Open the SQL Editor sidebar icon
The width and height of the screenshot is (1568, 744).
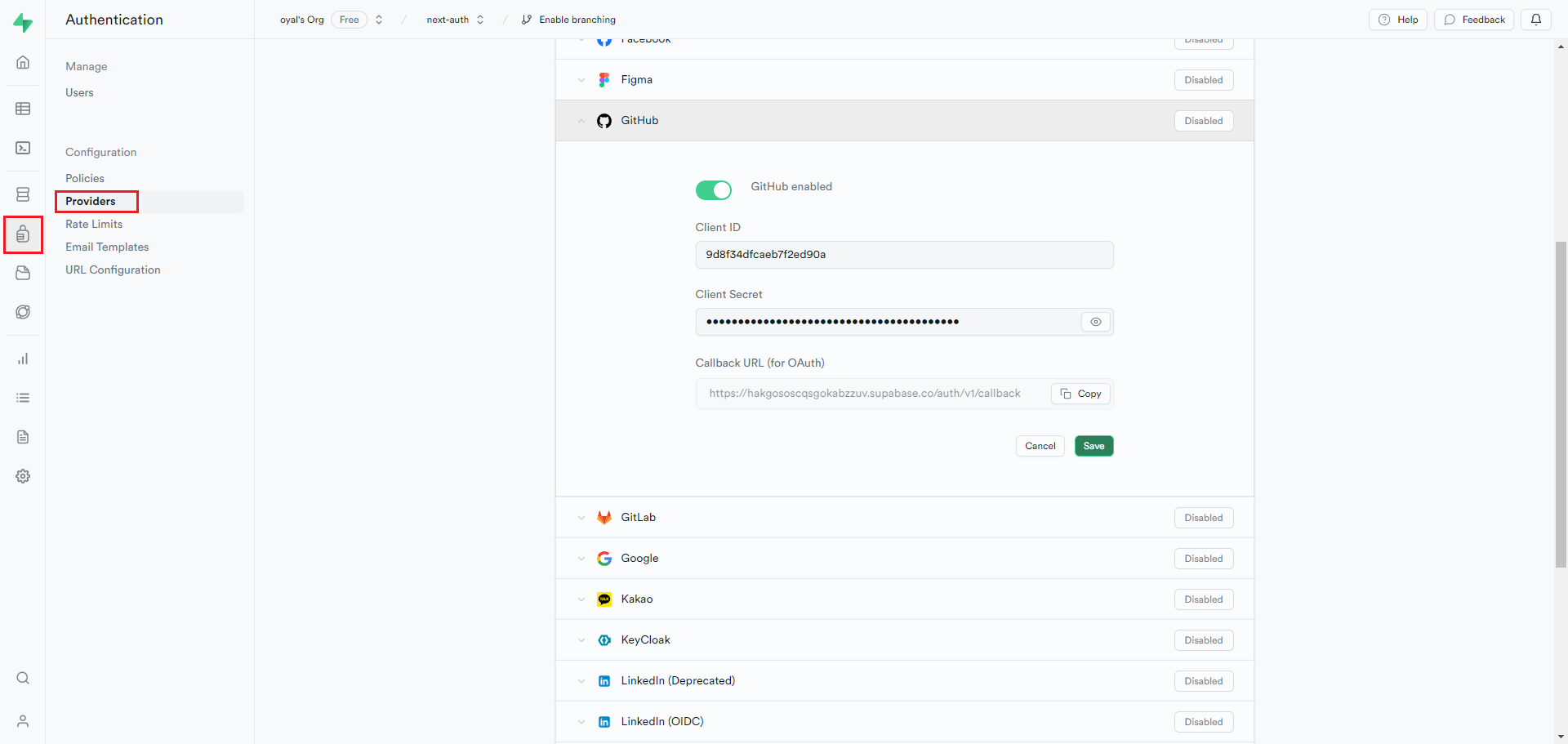(23, 148)
